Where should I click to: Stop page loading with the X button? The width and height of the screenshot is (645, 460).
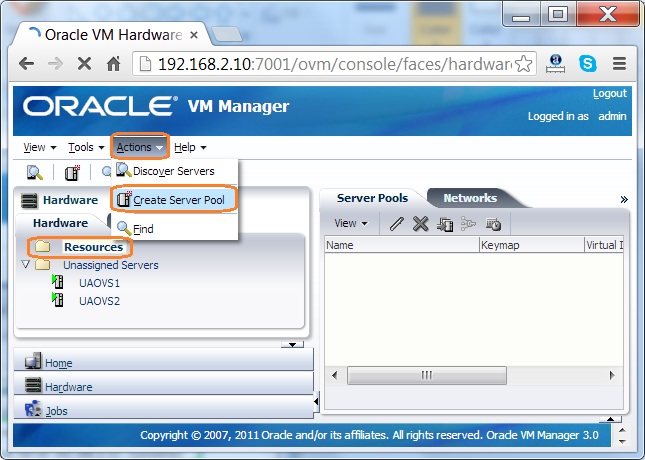tap(84, 63)
